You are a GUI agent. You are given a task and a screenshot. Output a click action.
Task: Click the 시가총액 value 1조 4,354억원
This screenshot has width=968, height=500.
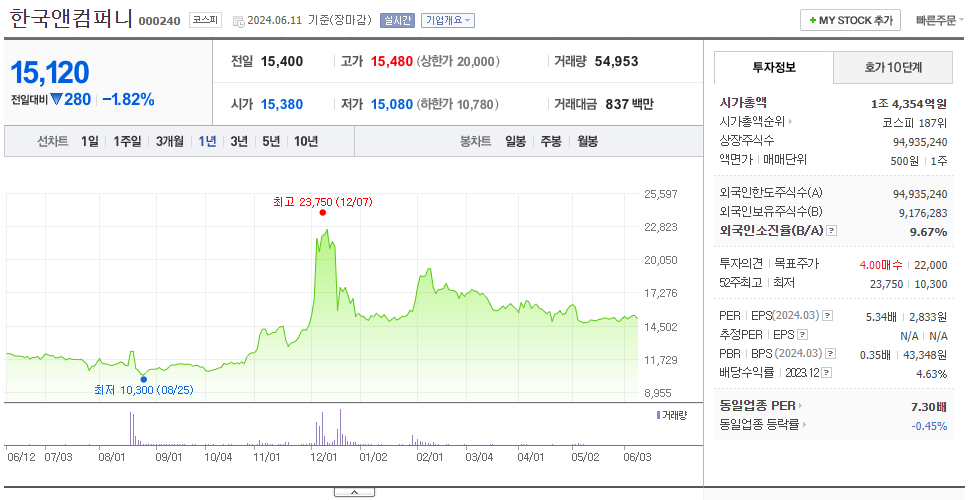[909, 104]
